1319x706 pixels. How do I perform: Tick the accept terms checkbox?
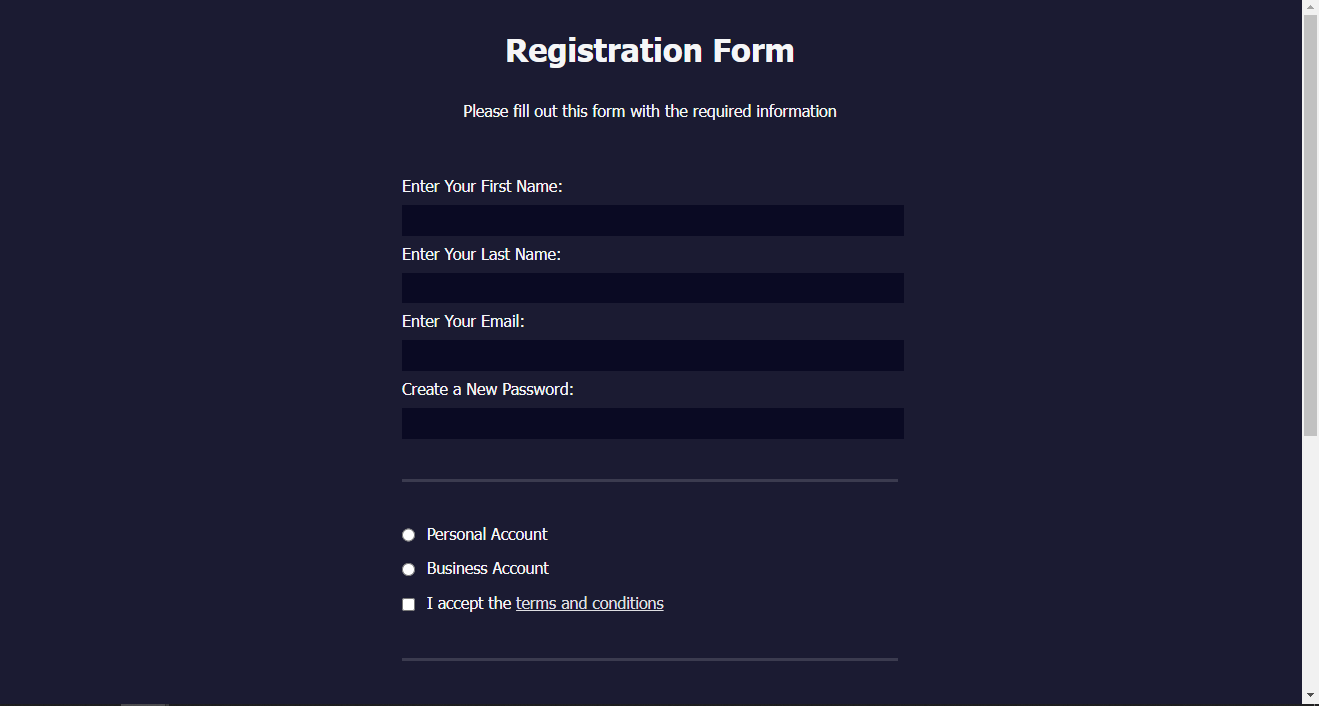[408, 604]
